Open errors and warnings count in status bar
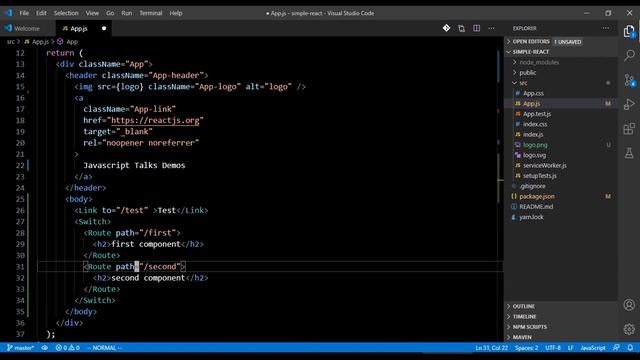640x360 pixels. pyautogui.click(x=68, y=348)
